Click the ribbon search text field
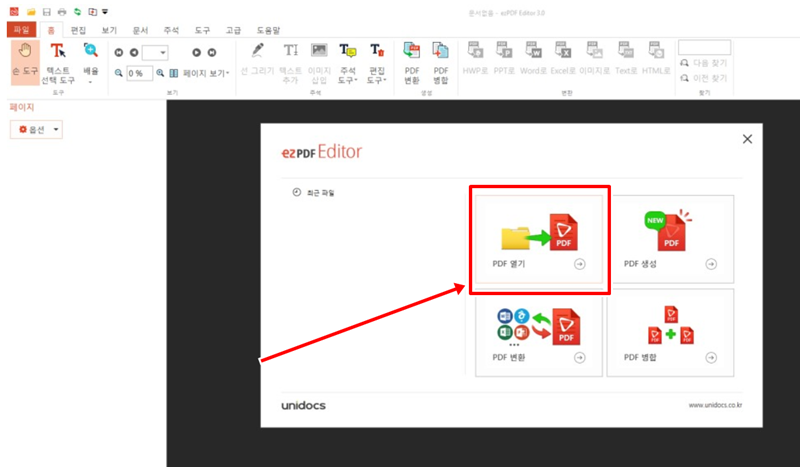 pyautogui.click(x=705, y=47)
